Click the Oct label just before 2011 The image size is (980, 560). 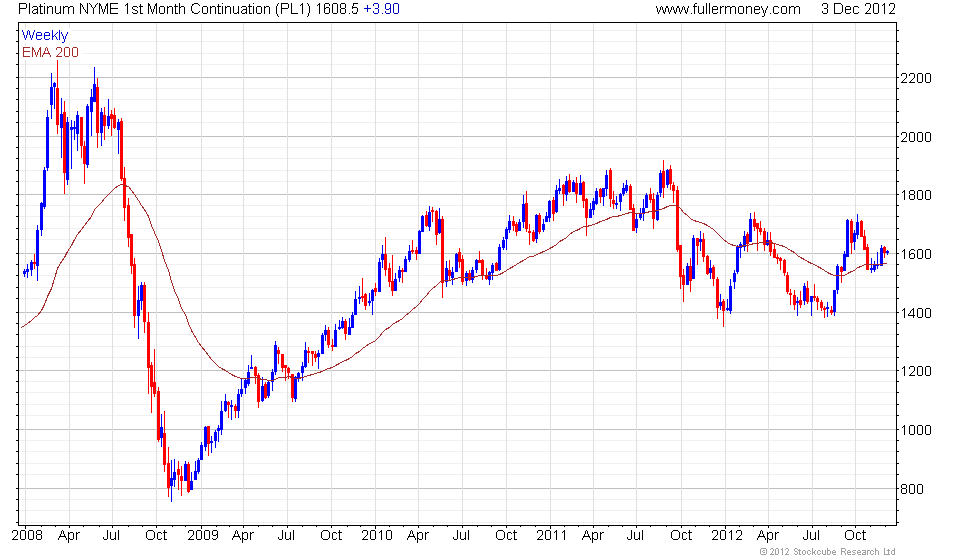[506, 535]
